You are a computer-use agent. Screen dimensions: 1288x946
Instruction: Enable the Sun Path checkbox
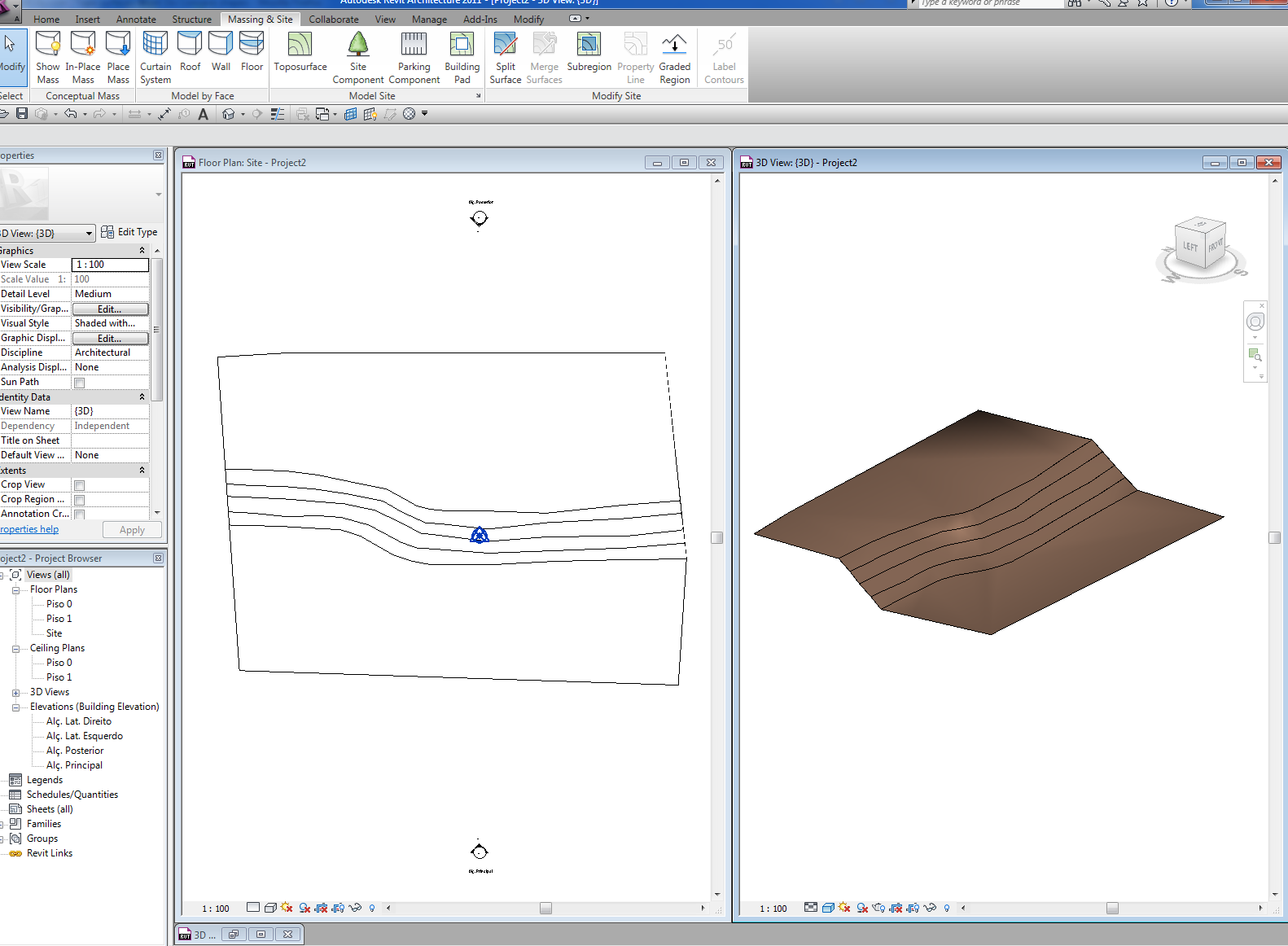coord(80,383)
